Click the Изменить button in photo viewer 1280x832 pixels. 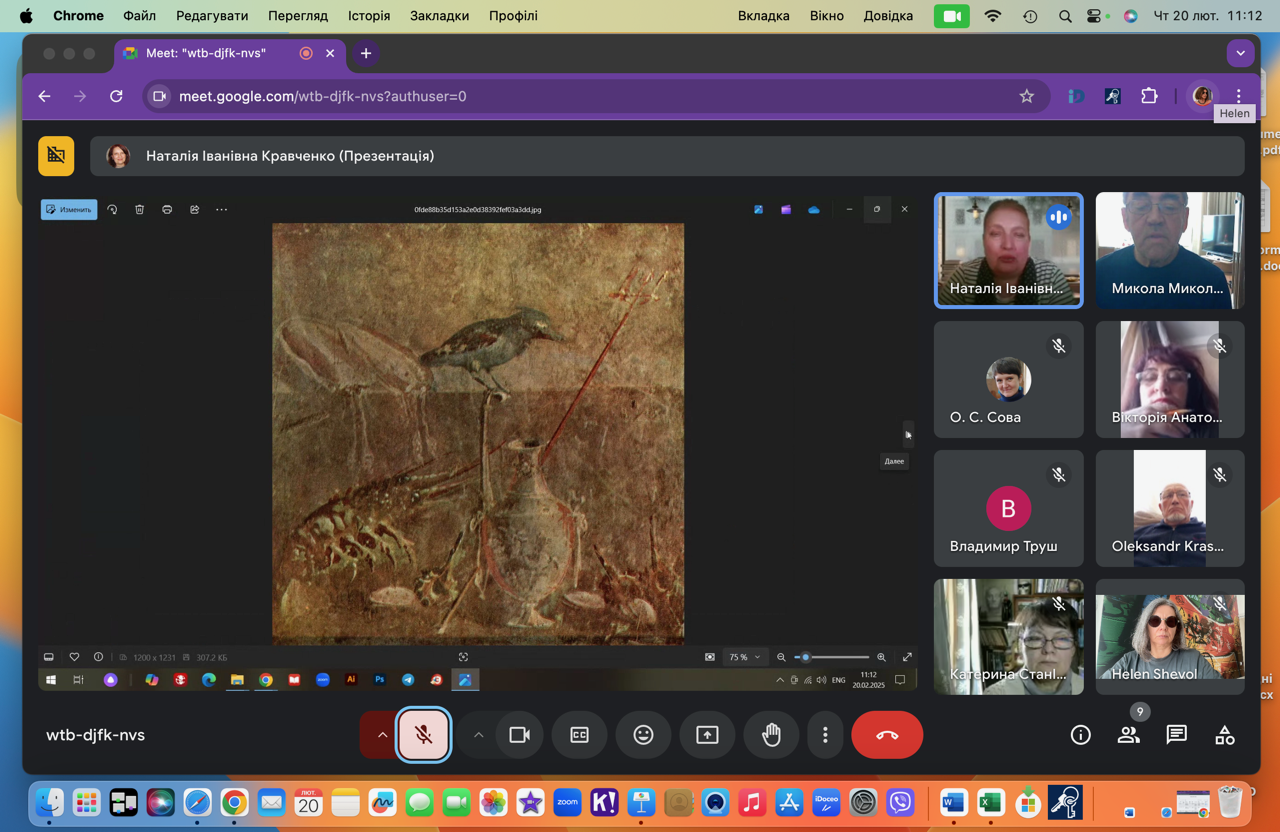point(69,209)
